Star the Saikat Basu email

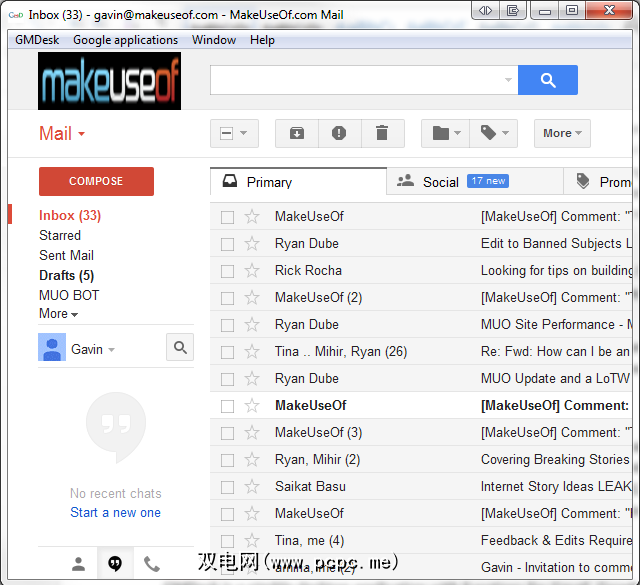(x=252, y=487)
